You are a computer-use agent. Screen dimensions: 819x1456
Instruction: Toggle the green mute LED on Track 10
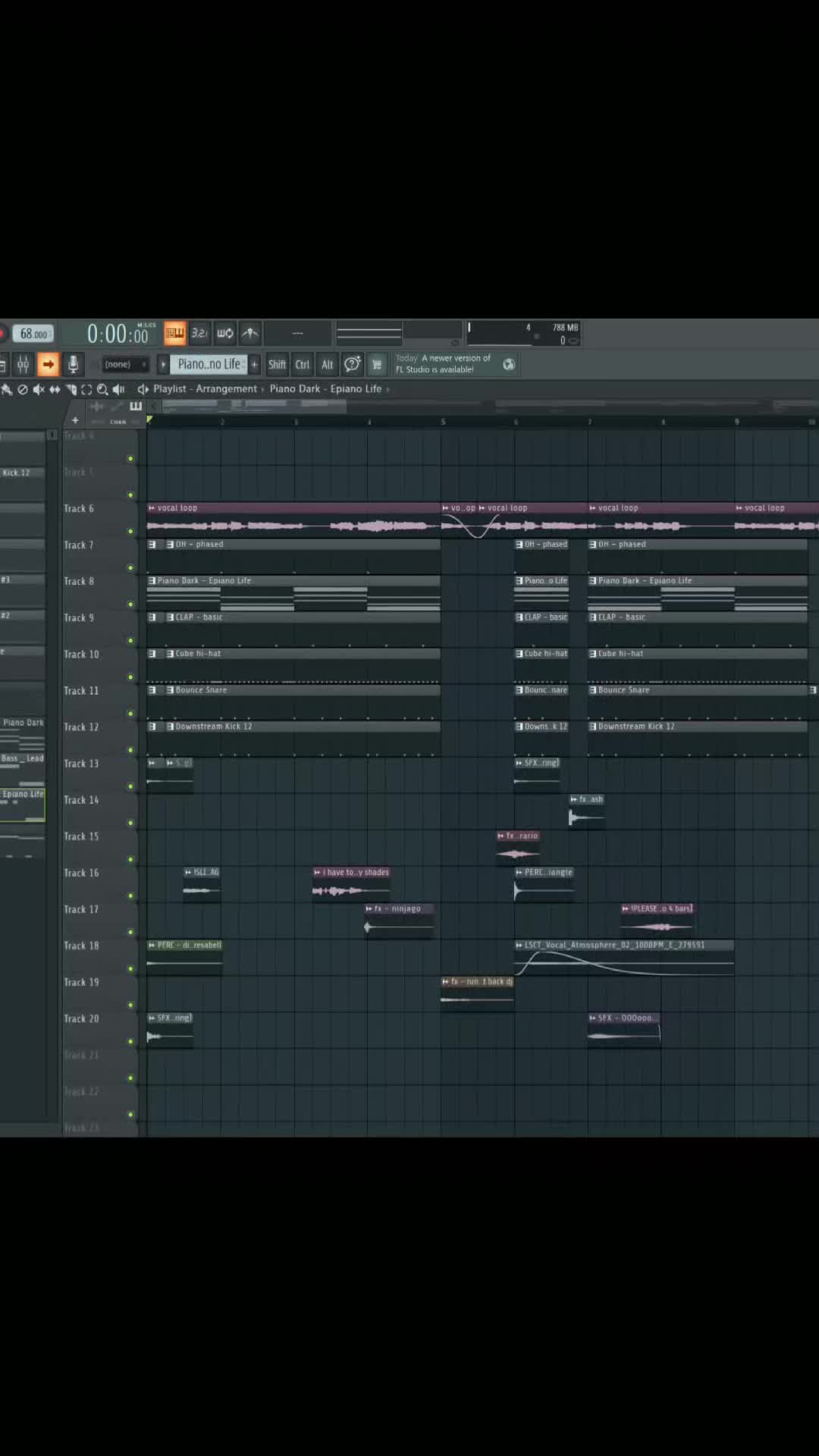[130, 677]
